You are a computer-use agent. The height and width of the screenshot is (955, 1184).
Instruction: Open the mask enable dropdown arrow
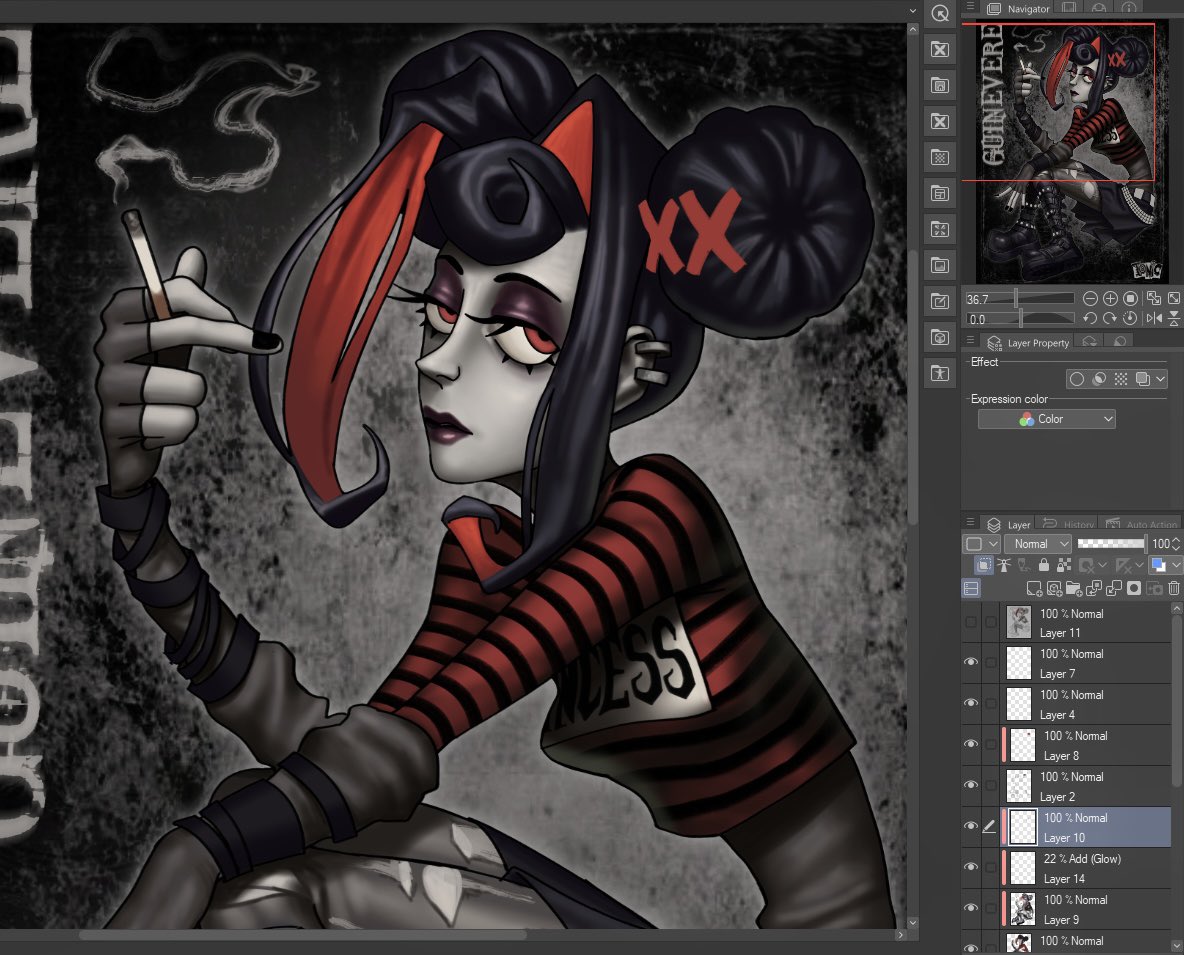pos(1102,565)
